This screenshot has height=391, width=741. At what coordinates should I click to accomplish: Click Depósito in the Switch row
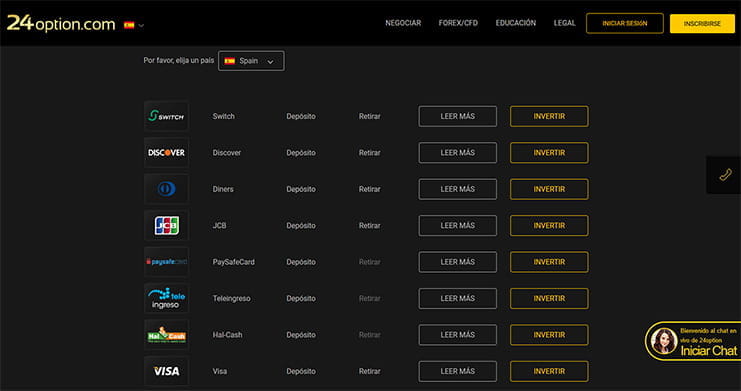301,116
